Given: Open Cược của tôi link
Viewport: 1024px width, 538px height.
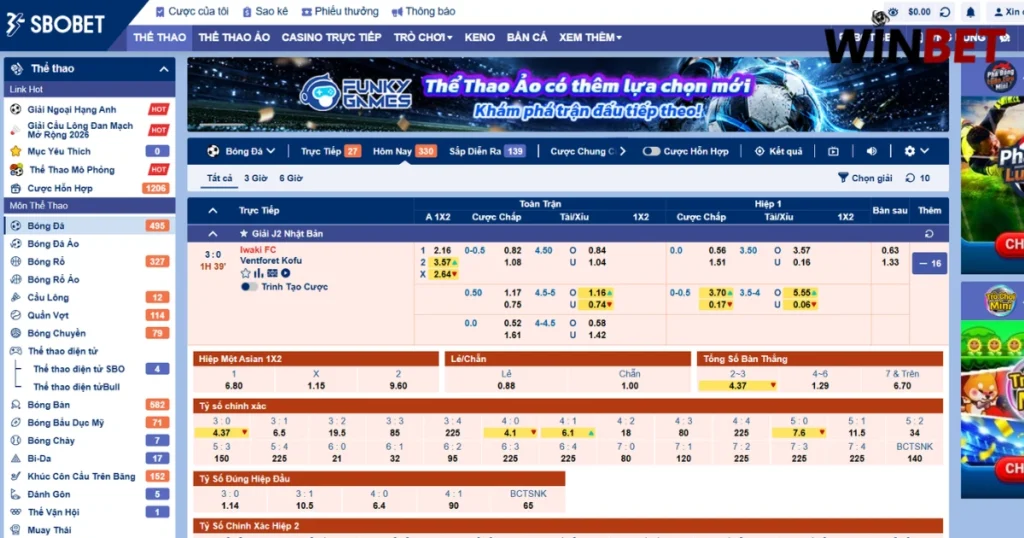Looking at the screenshot, I should (x=192, y=11).
